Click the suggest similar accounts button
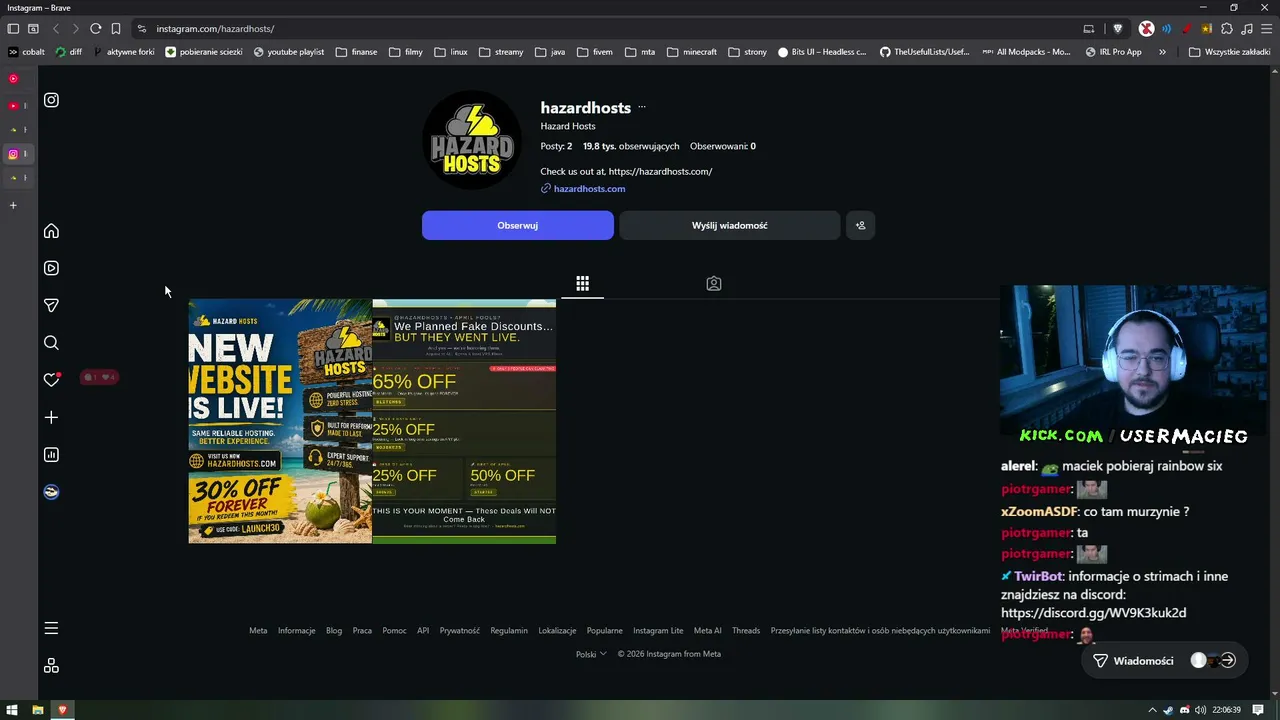This screenshot has width=1280, height=720. [x=860, y=225]
